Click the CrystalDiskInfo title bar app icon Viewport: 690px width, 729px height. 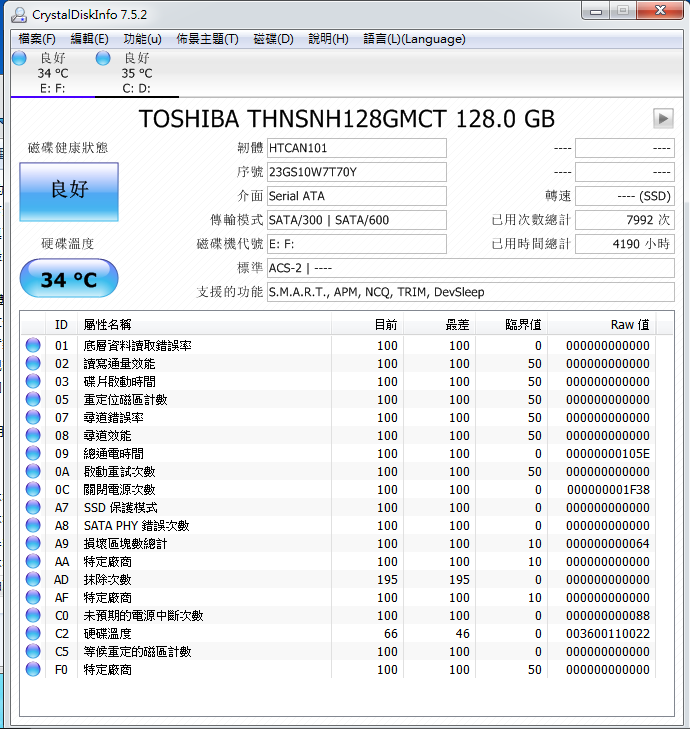(x=19, y=14)
